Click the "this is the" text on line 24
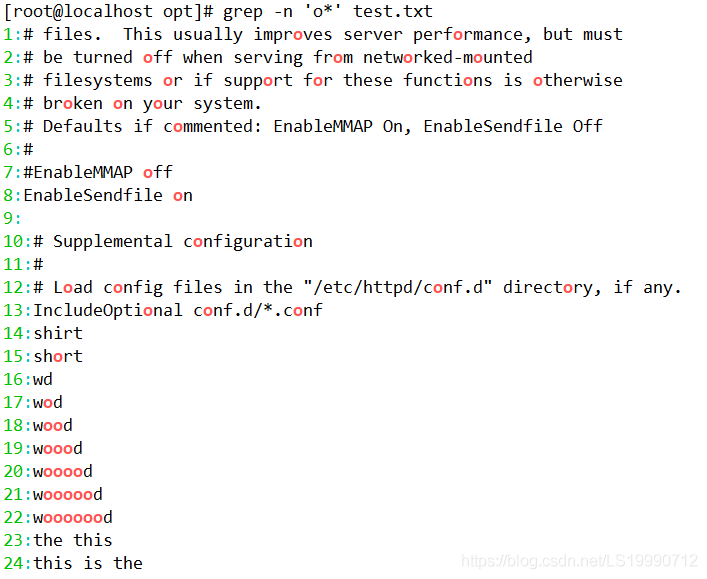 click(x=88, y=563)
